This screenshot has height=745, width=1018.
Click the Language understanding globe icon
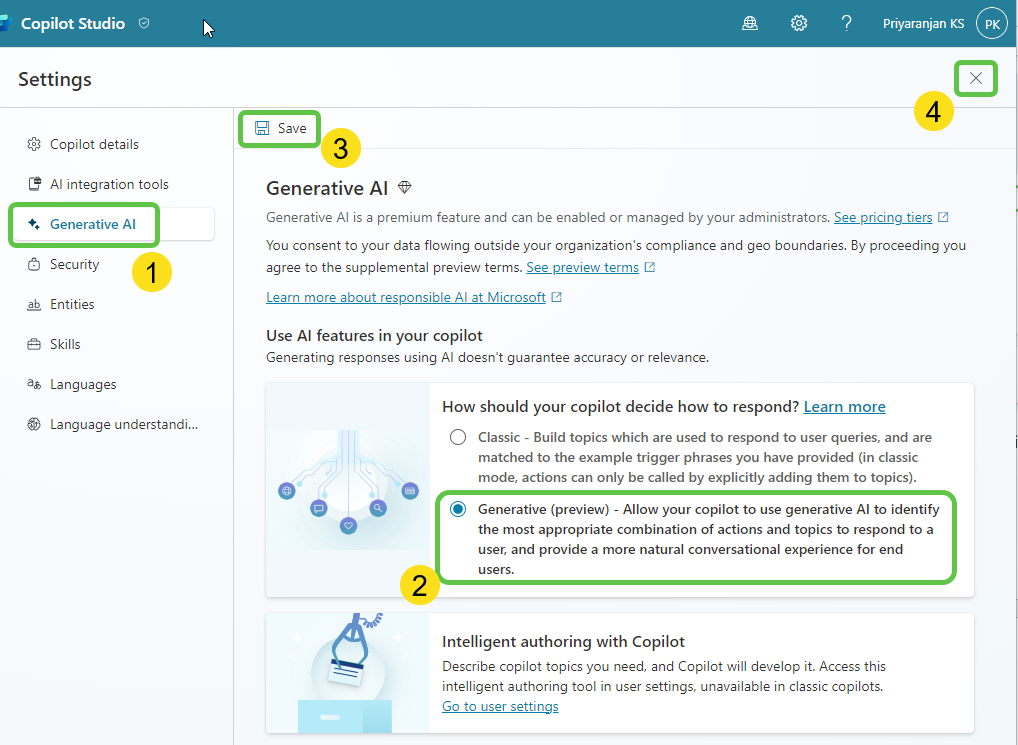pos(31,424)
